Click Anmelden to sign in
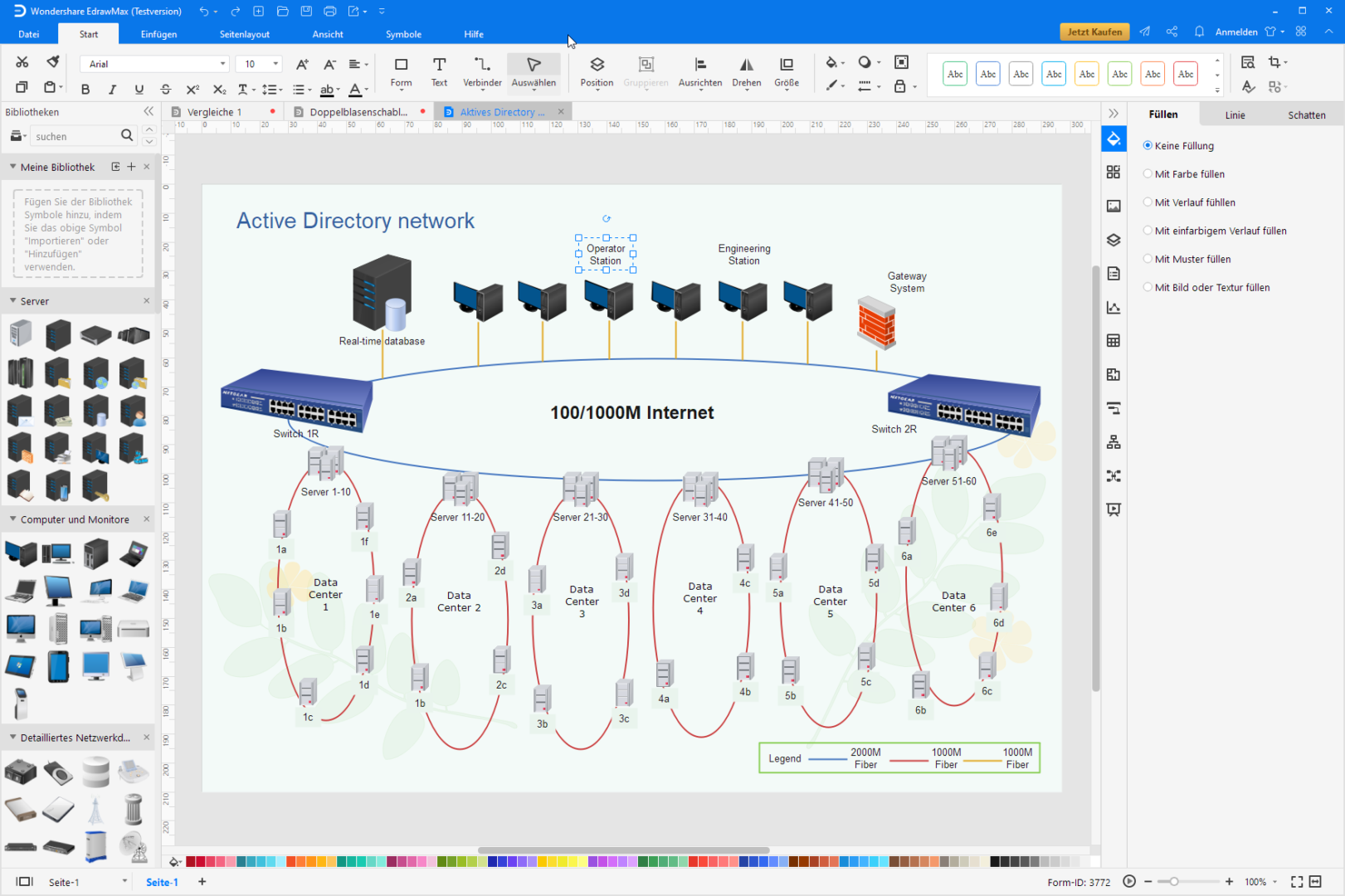The width and height of the screenshot is (1345, 896). (x=1235, y=32)
